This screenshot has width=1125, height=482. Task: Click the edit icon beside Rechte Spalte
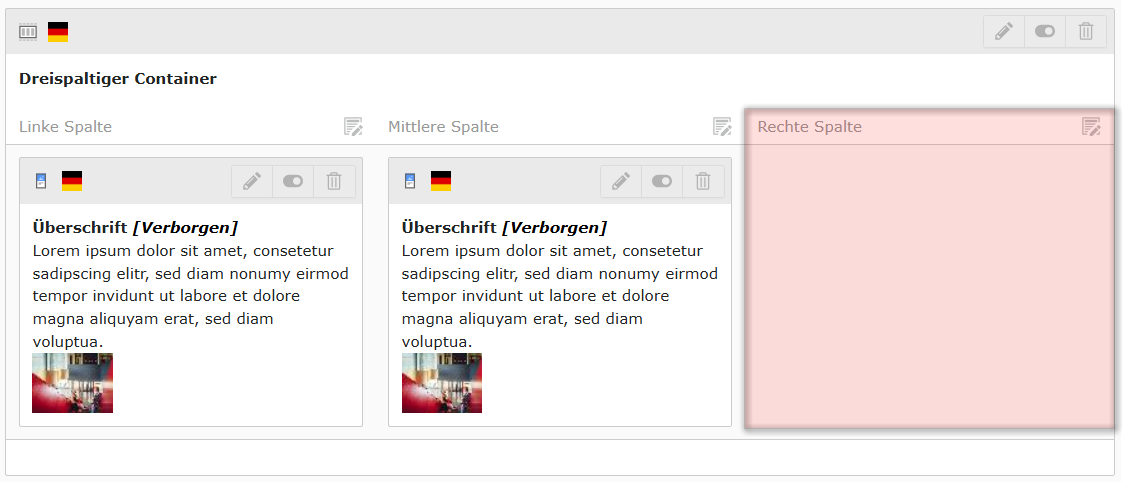[1091, 126]
